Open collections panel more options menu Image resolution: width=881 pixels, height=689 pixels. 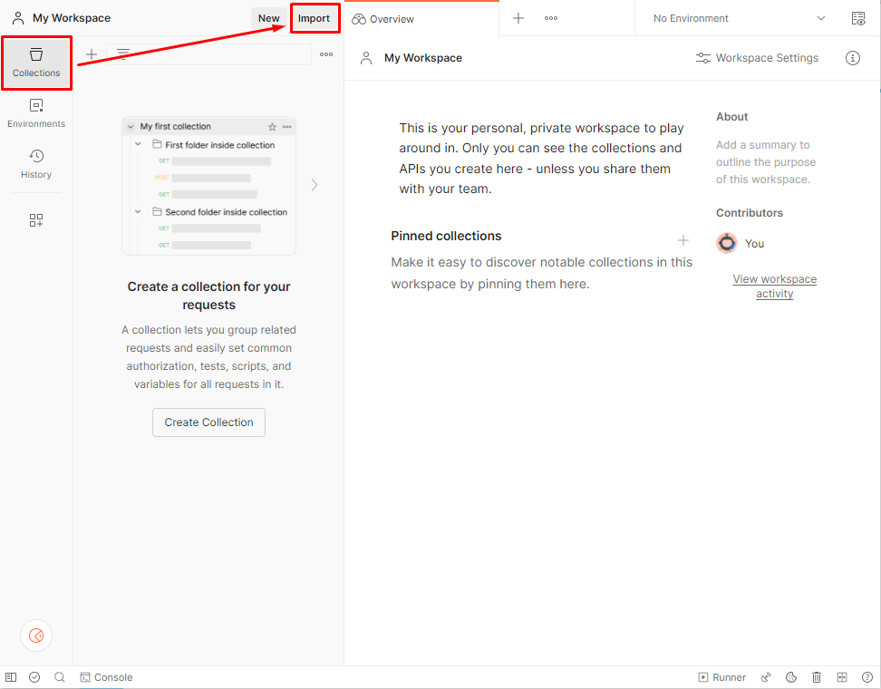coord(326,55)
